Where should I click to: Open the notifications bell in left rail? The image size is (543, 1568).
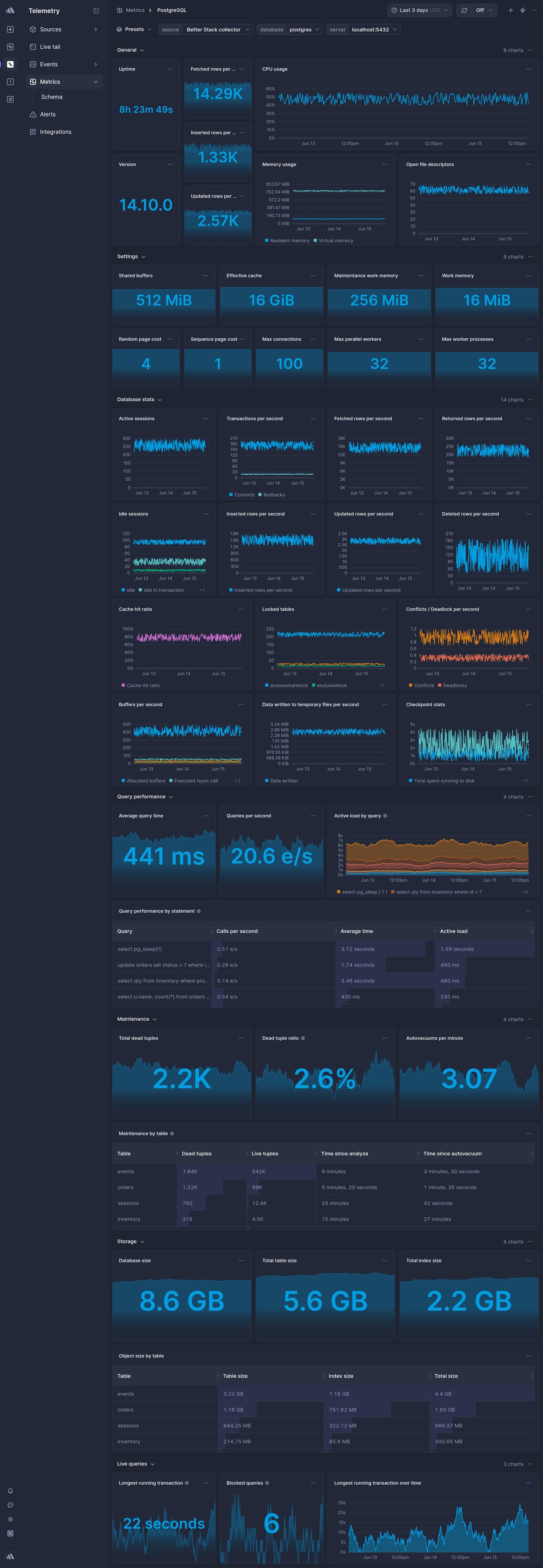coord(10,1491)
